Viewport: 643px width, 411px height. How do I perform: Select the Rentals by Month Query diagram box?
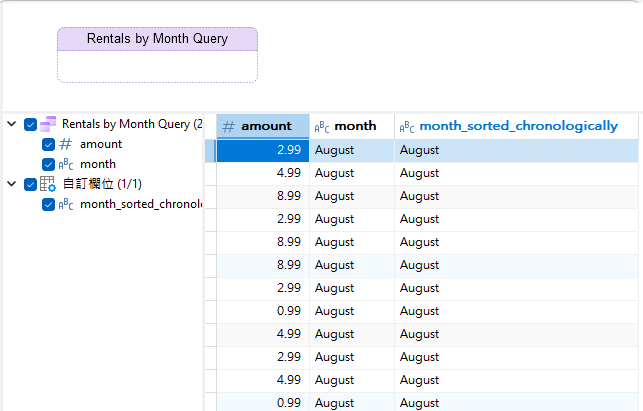pyautogui.click(x=157, y=55)
